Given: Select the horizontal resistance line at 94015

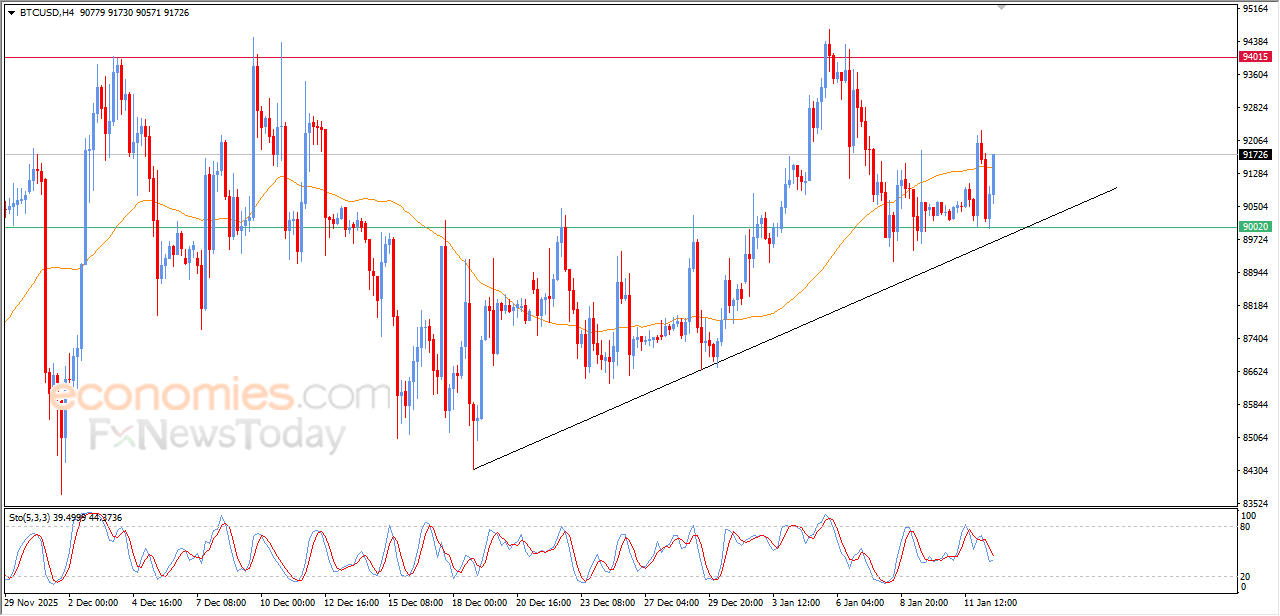Looking at the screenshot, I should coord(600,57).
